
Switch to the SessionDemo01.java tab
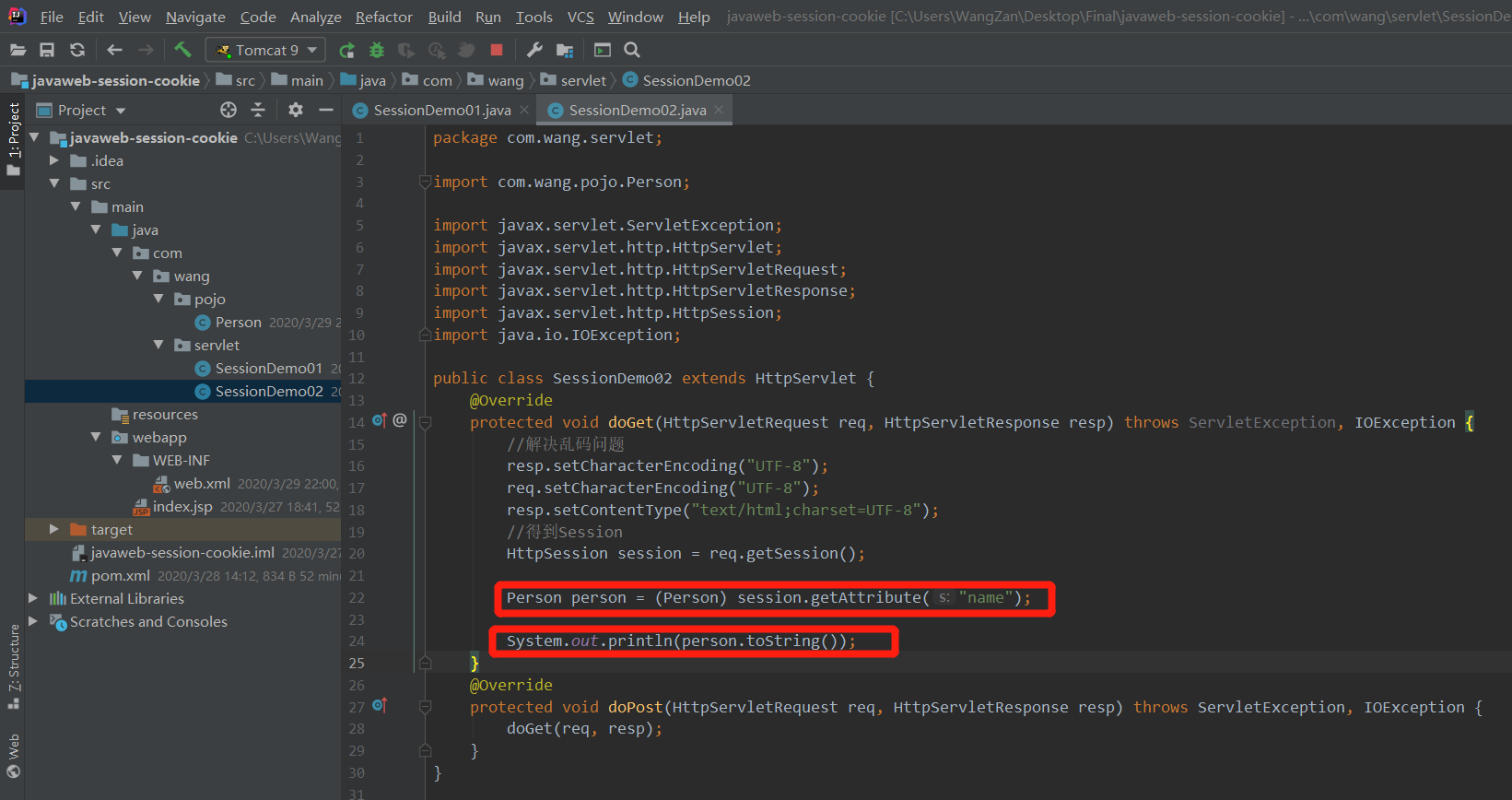(441, 110)
